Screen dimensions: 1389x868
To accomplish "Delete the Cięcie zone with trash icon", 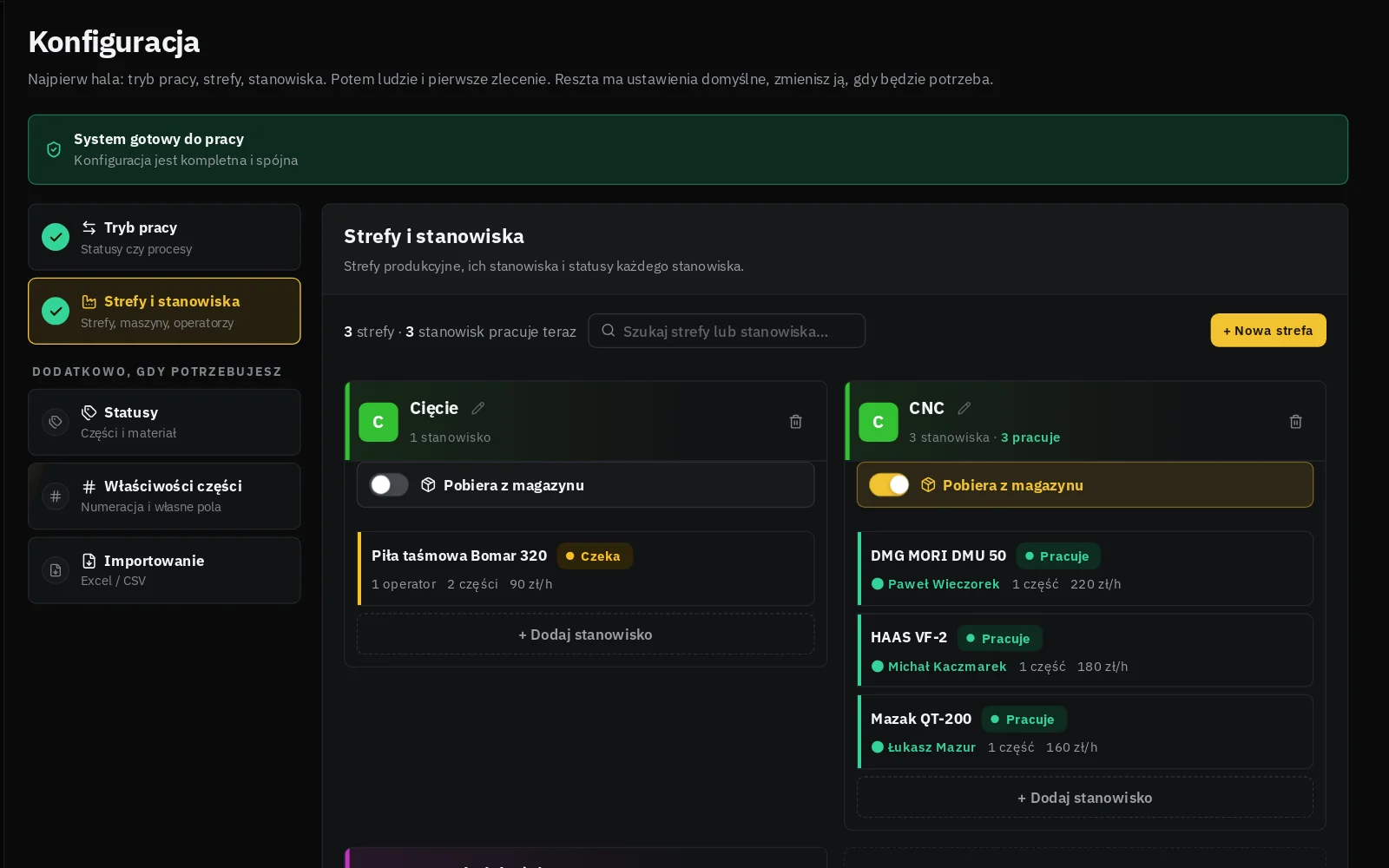I will click(795, 422).
